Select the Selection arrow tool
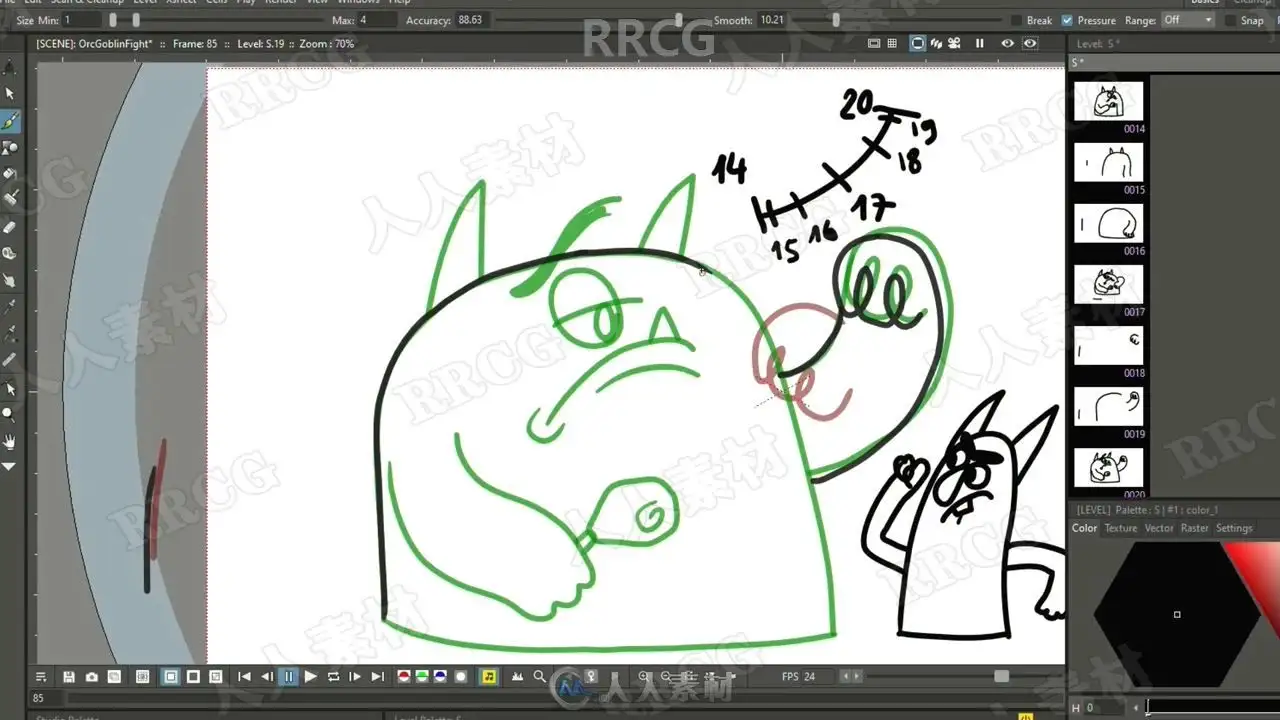Screen dimensions: 1280x720 pyautogui.click(x=10, y=93)
